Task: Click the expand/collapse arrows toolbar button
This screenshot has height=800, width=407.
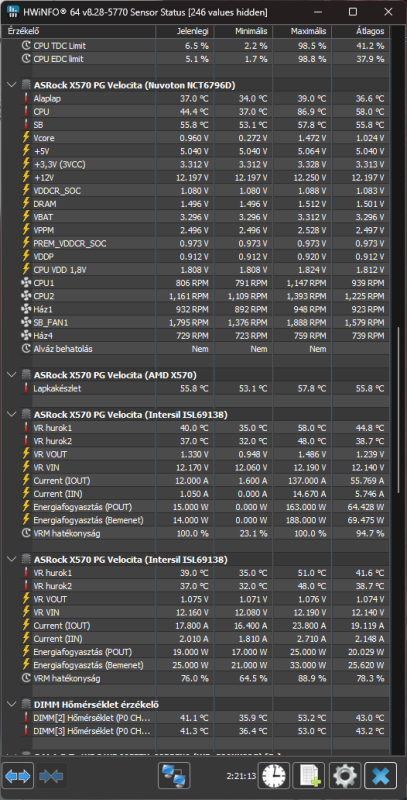Action: coord(18,776)
